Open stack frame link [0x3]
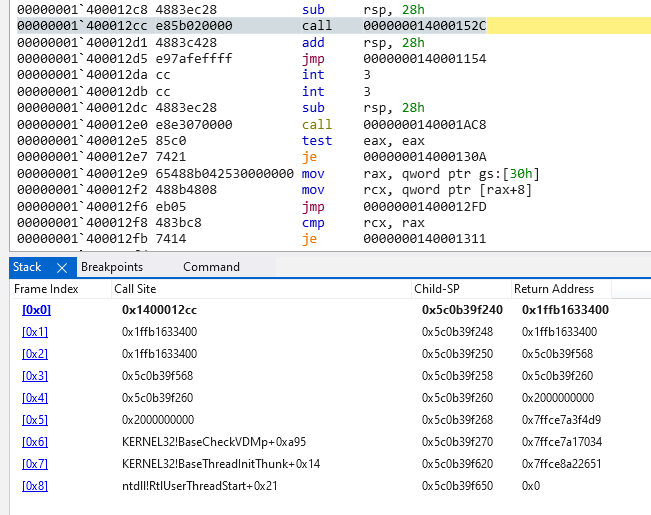The width and height of the screenshot is (651, 515). click(x=35, y=376)
